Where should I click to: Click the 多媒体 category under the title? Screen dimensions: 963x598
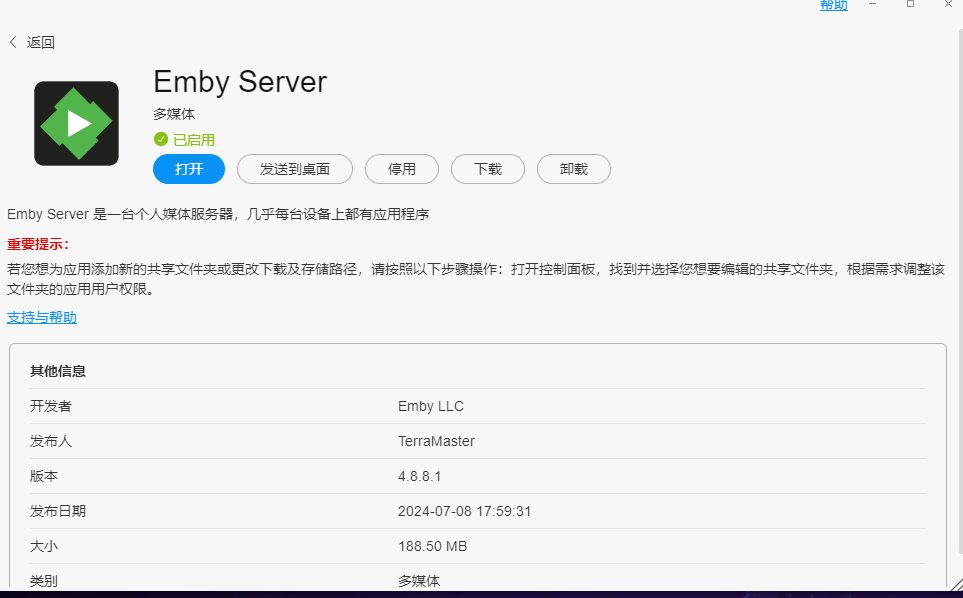[x=174, y=114]
